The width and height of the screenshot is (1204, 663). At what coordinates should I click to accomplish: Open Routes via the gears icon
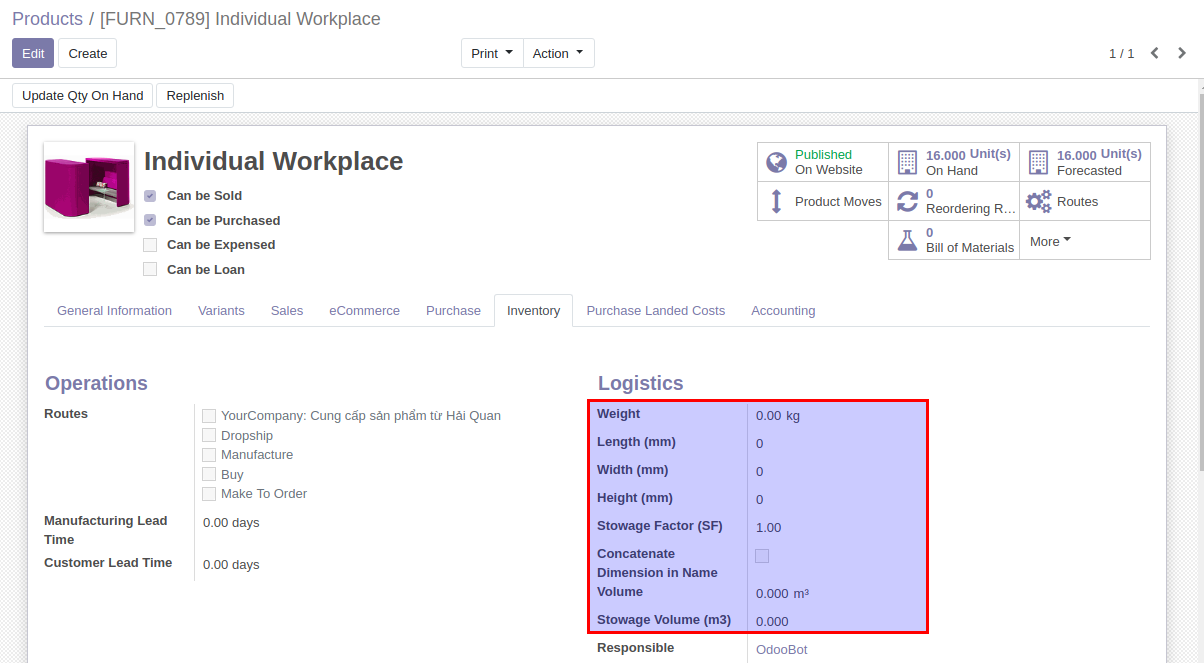tap(1038, 201)
